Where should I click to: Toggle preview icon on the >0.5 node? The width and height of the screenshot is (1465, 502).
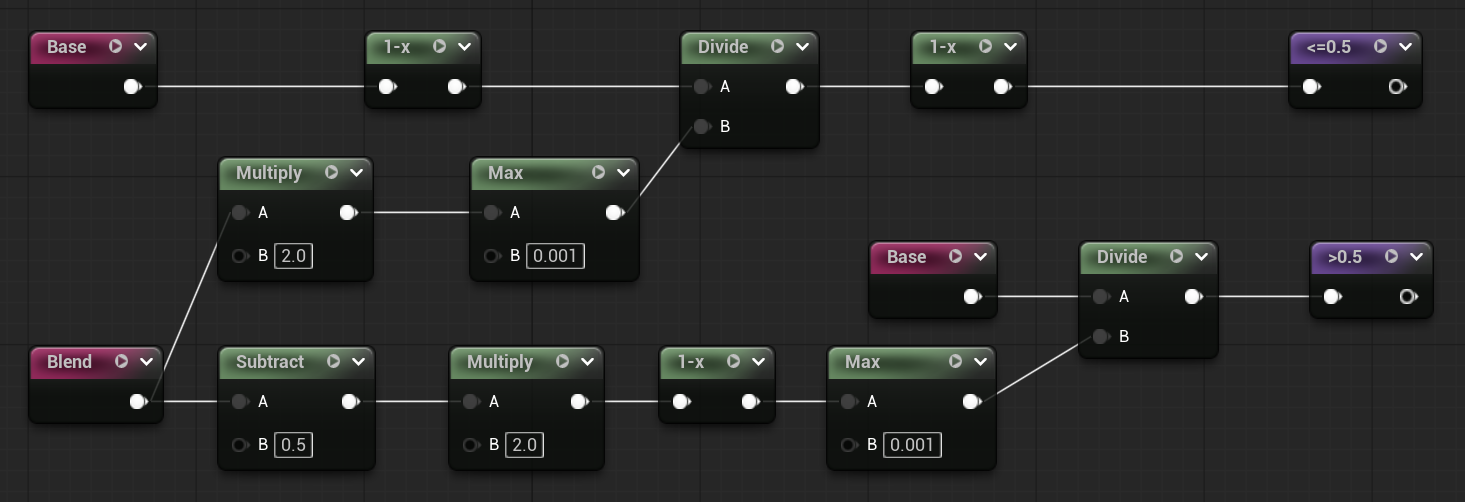pos(1392,257)
